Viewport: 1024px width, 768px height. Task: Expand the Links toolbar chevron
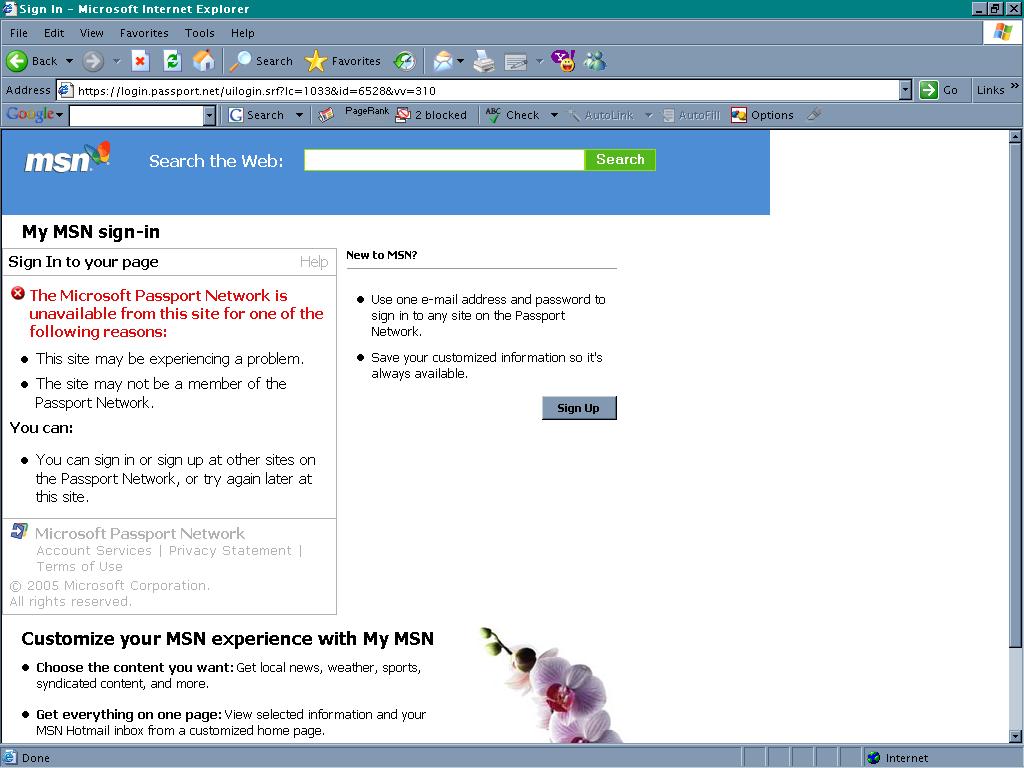tap(1014, 86)
